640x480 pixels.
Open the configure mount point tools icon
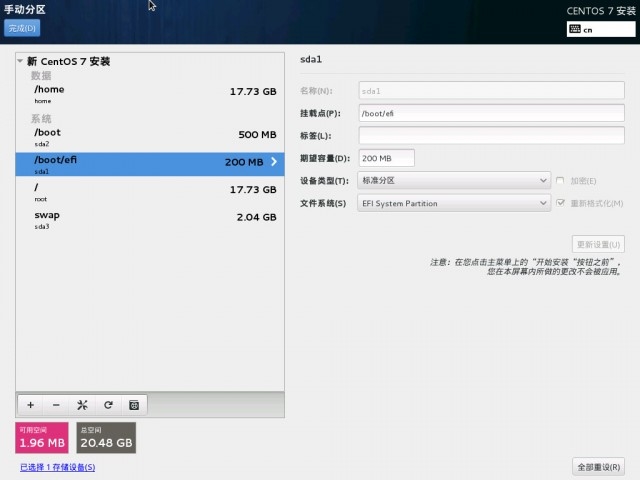pos(82,405)
